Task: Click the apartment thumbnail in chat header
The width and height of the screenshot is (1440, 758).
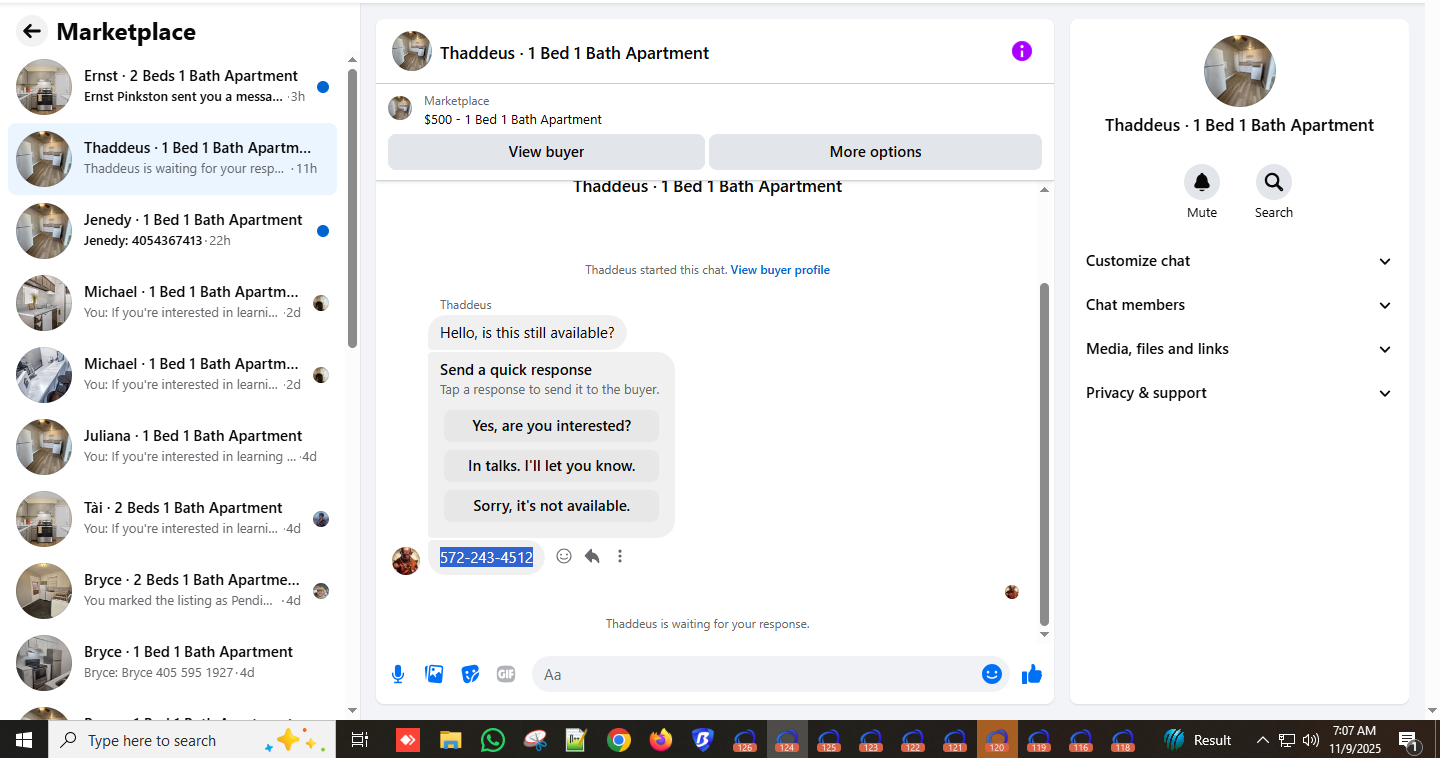Action: click(x=412, y=51)
